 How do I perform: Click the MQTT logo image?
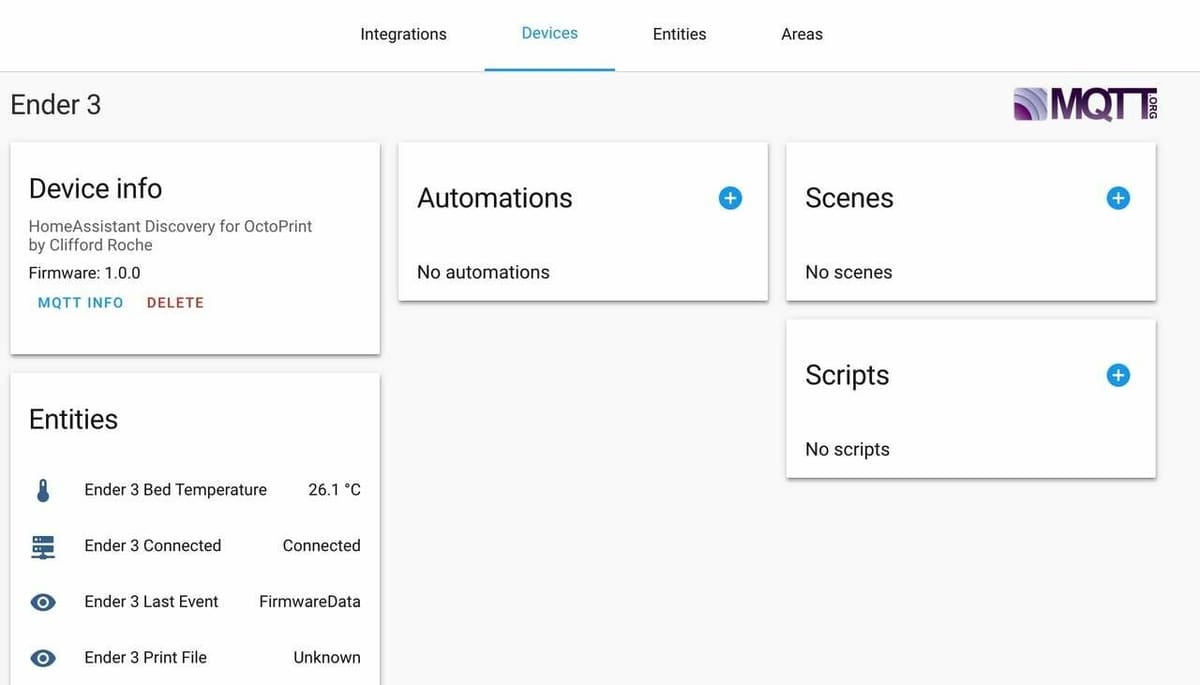click(x=1085, y=103)
